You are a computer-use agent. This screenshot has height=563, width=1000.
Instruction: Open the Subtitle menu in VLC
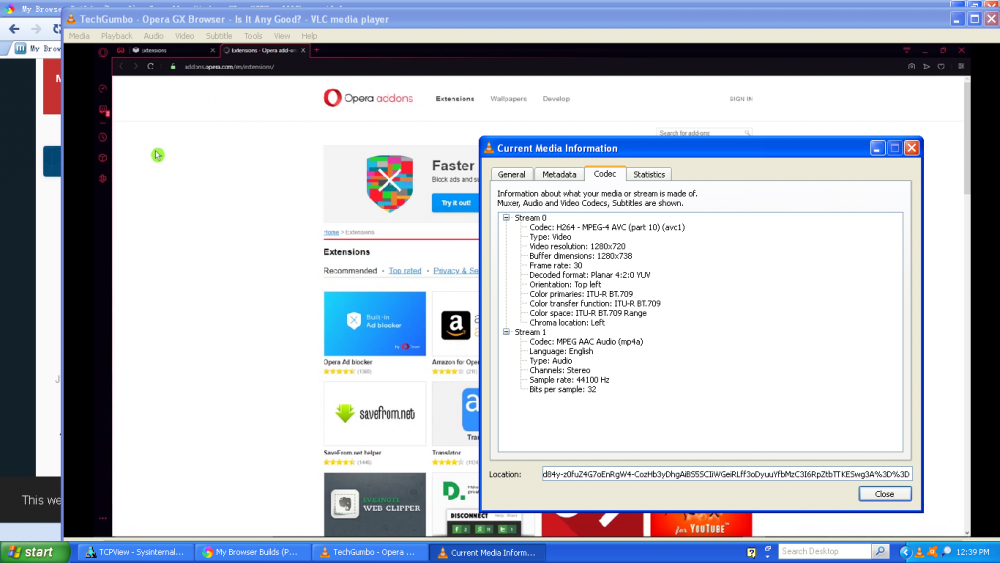tap(219, 36)
